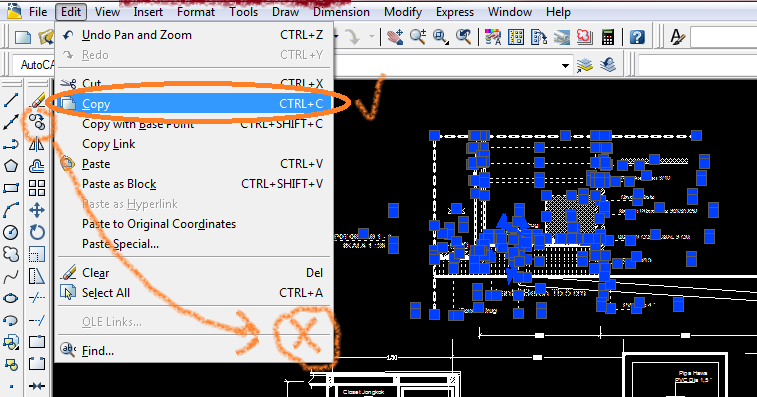Open the redo history dropdown arrow
Image resolution: width=757 pixels, height=397 pixels.
372,36
